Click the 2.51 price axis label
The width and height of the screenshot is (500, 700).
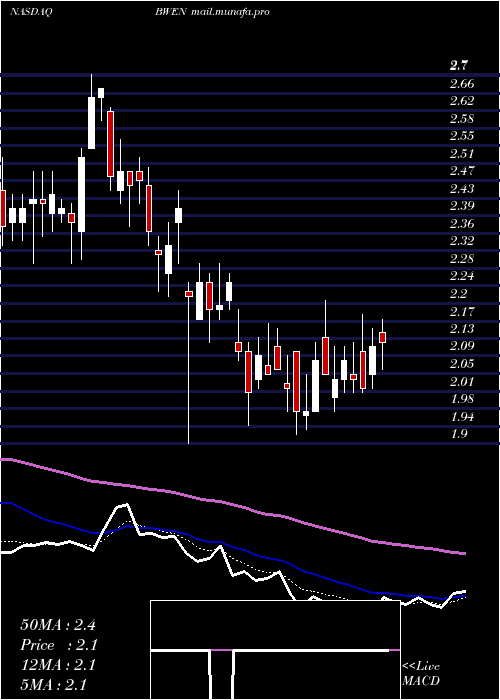[462, 154]
